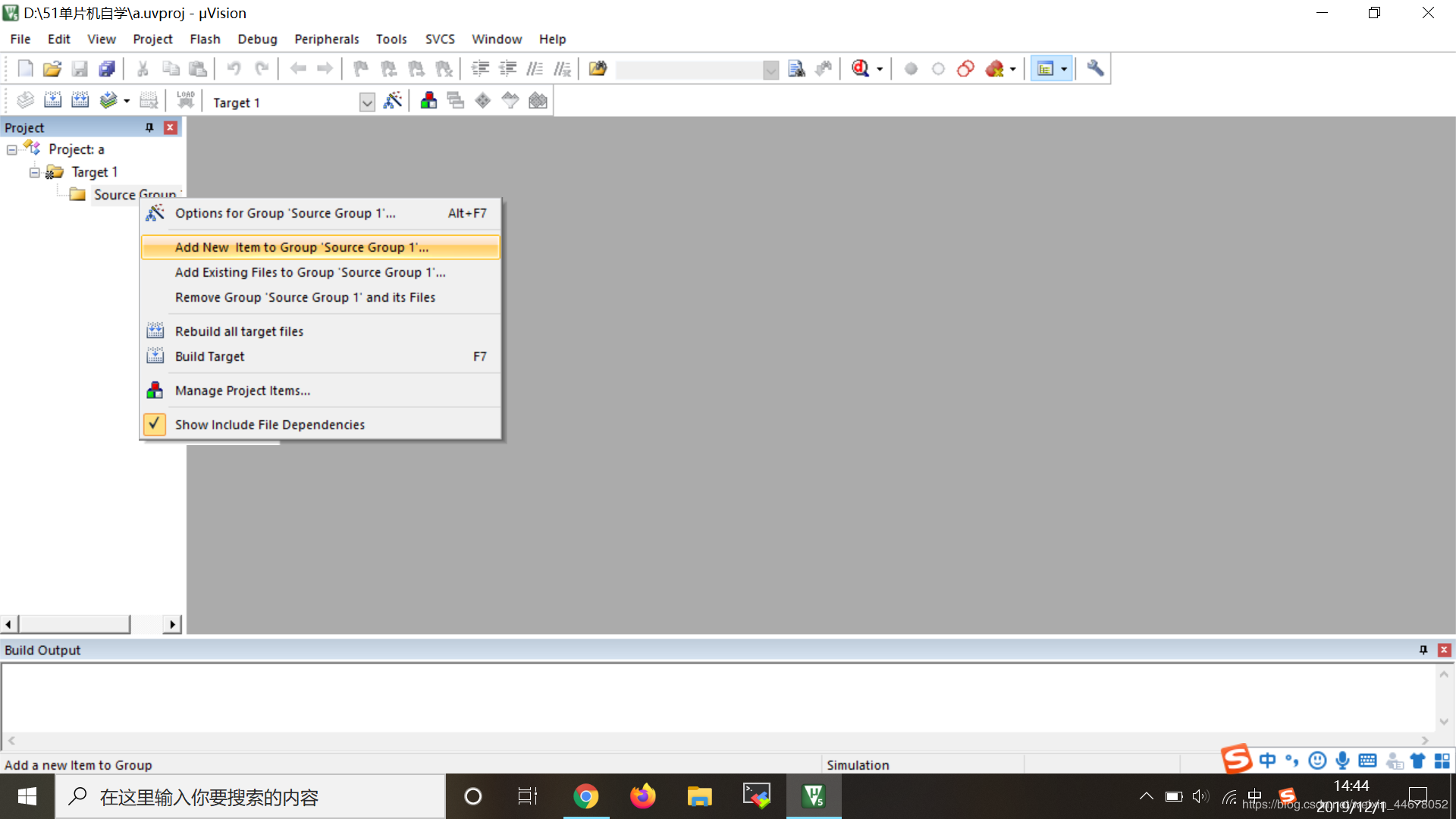Click the Download LOAD icon
This screenshot has width=1456, height=819.
point(186,101)
